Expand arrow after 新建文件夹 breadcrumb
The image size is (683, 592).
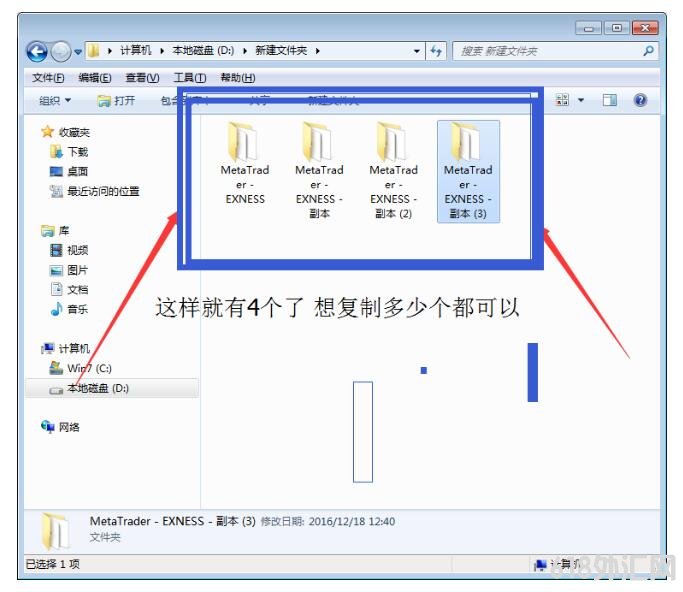click(x=318, y=51)
